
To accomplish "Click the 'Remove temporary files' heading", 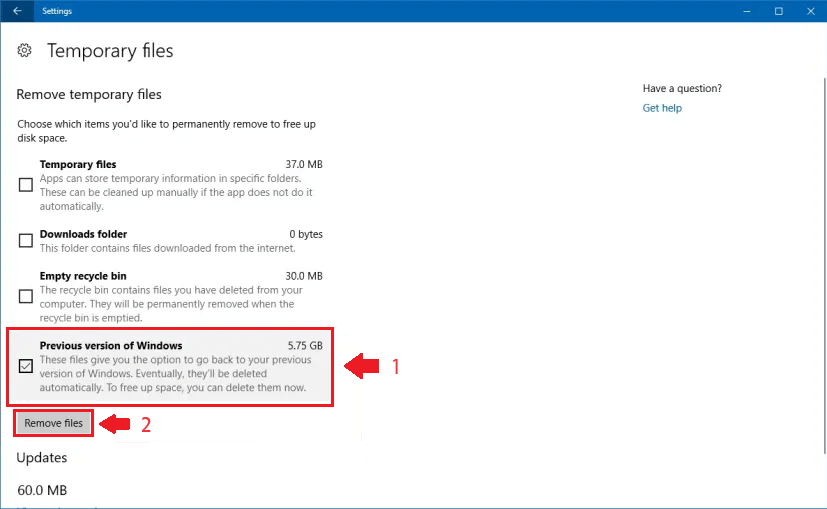I will (x=89, y=94).
